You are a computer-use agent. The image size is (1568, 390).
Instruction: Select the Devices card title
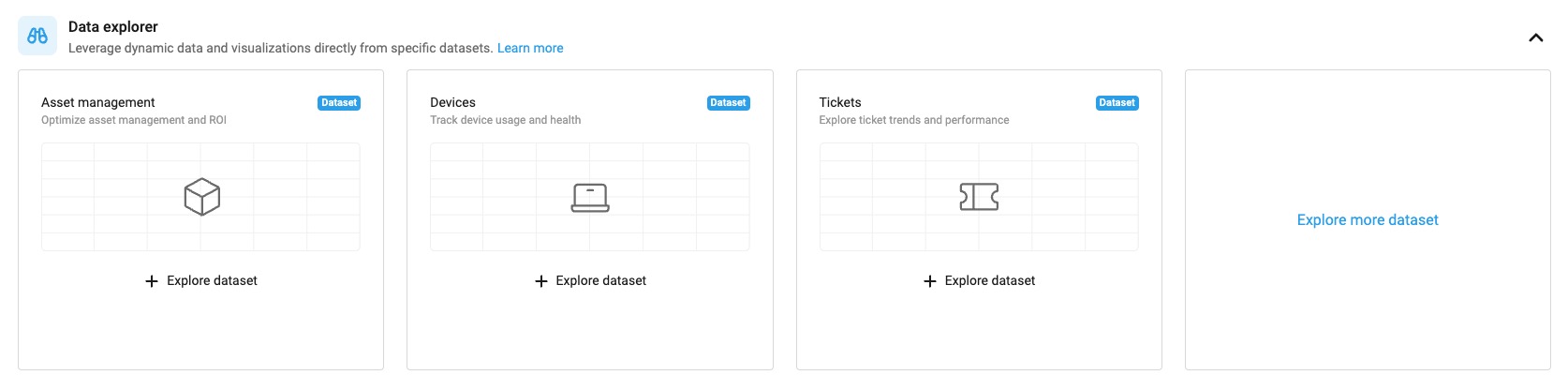[x=452, y=102]
